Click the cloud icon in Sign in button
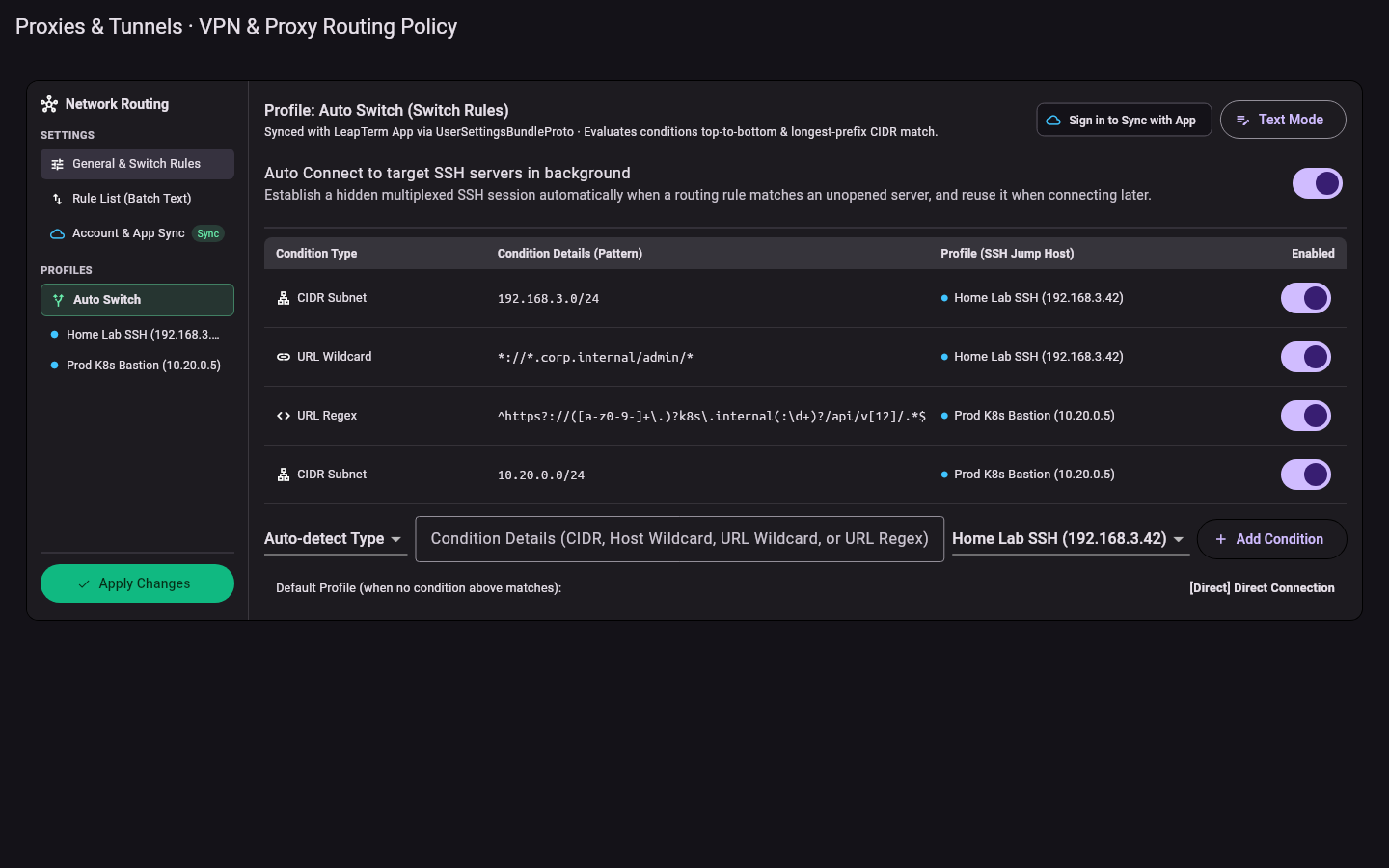 1053,121
